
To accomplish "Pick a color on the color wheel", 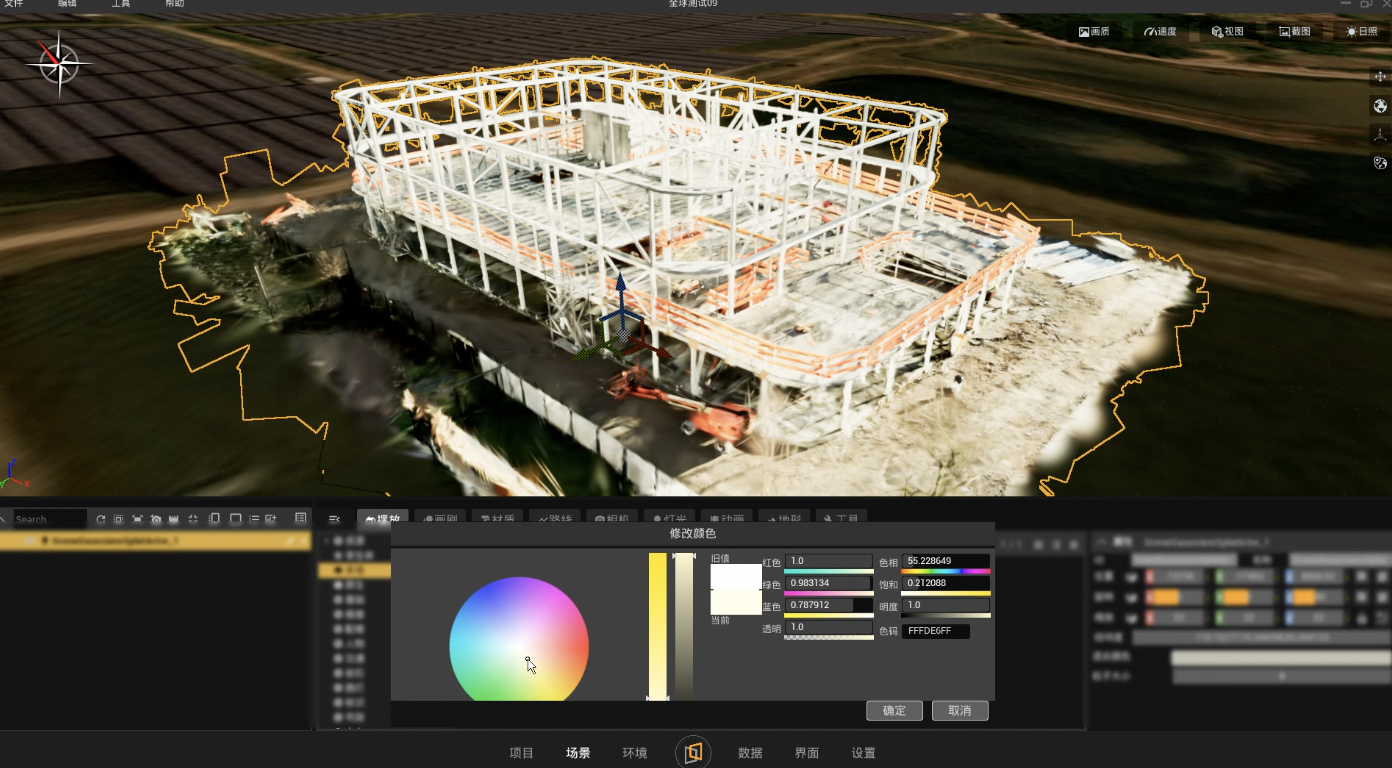I will pyautogui.click(x=518, y=639).
